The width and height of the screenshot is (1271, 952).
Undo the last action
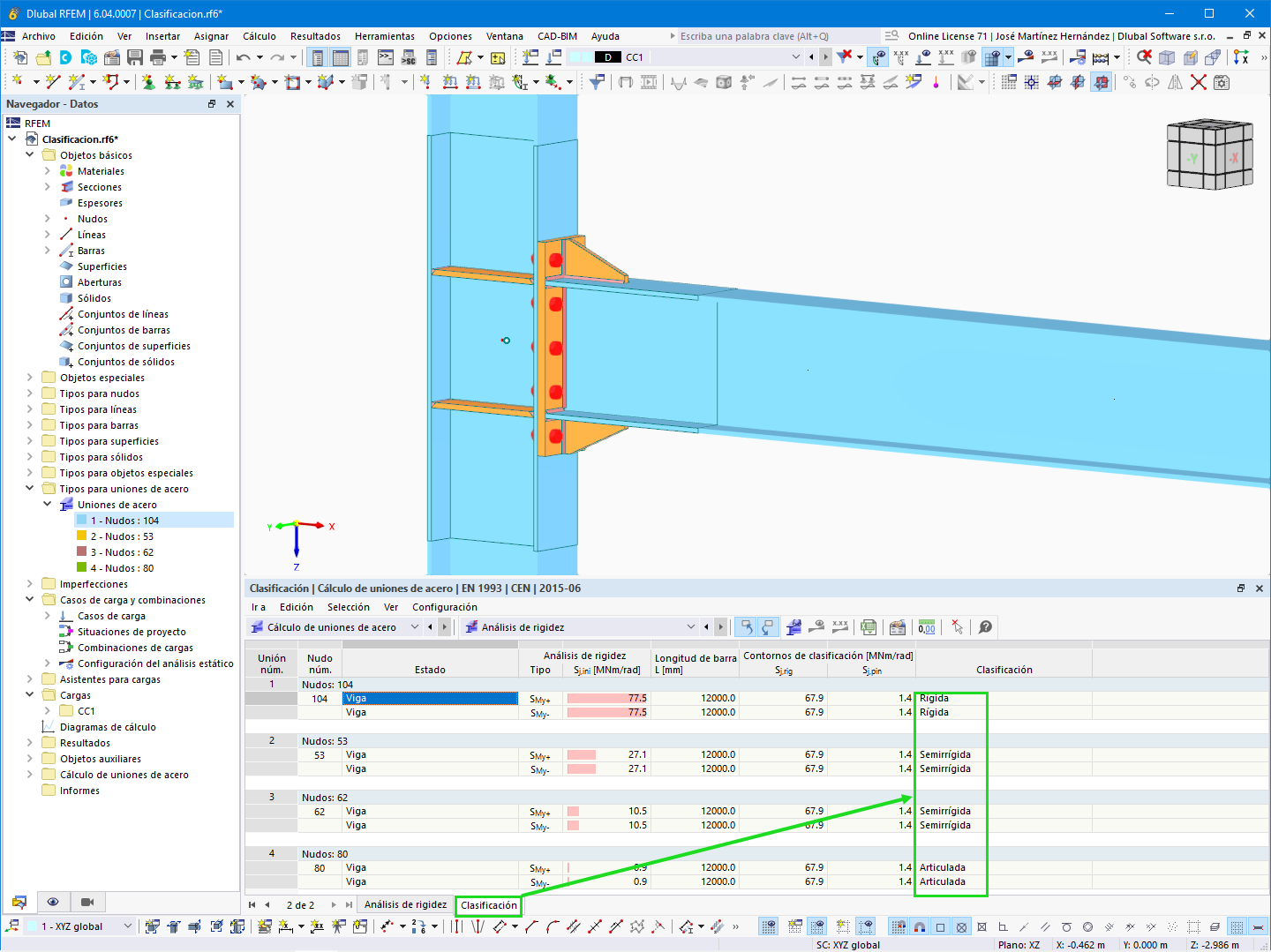coord(243,57)
